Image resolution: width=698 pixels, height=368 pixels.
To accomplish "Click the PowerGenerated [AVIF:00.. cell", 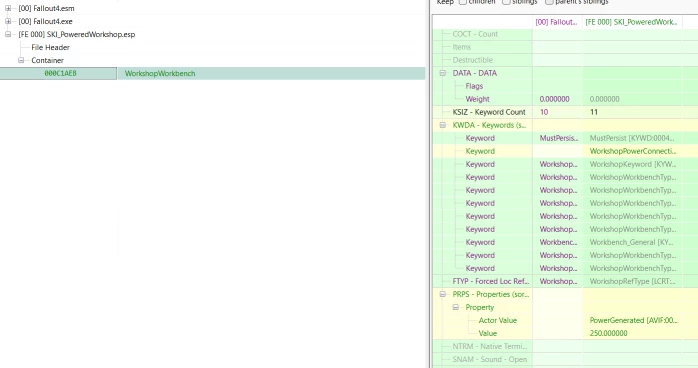I will tap(633, 320).
